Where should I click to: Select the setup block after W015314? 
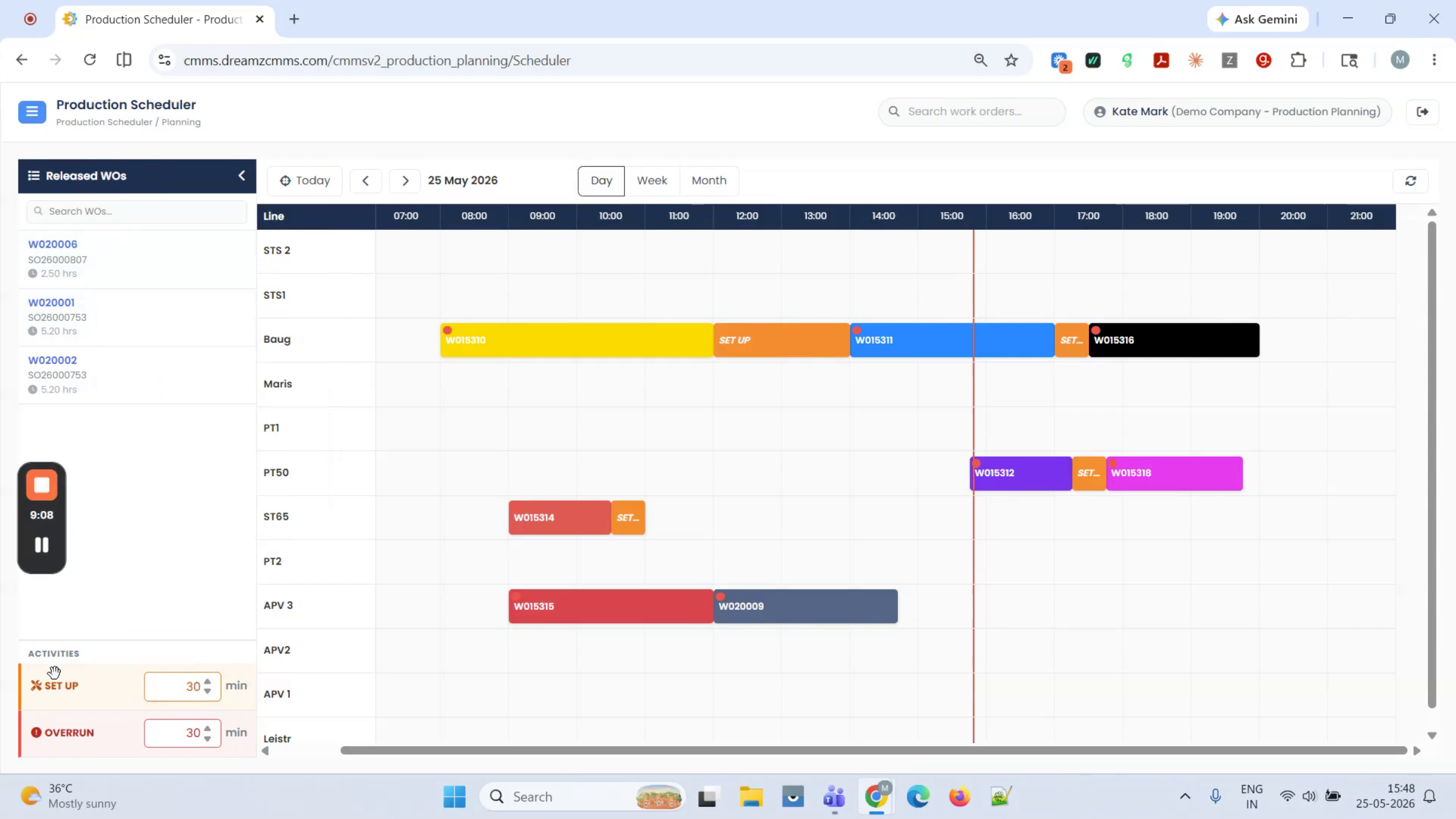pyautogui.click(x=628, y=517)
